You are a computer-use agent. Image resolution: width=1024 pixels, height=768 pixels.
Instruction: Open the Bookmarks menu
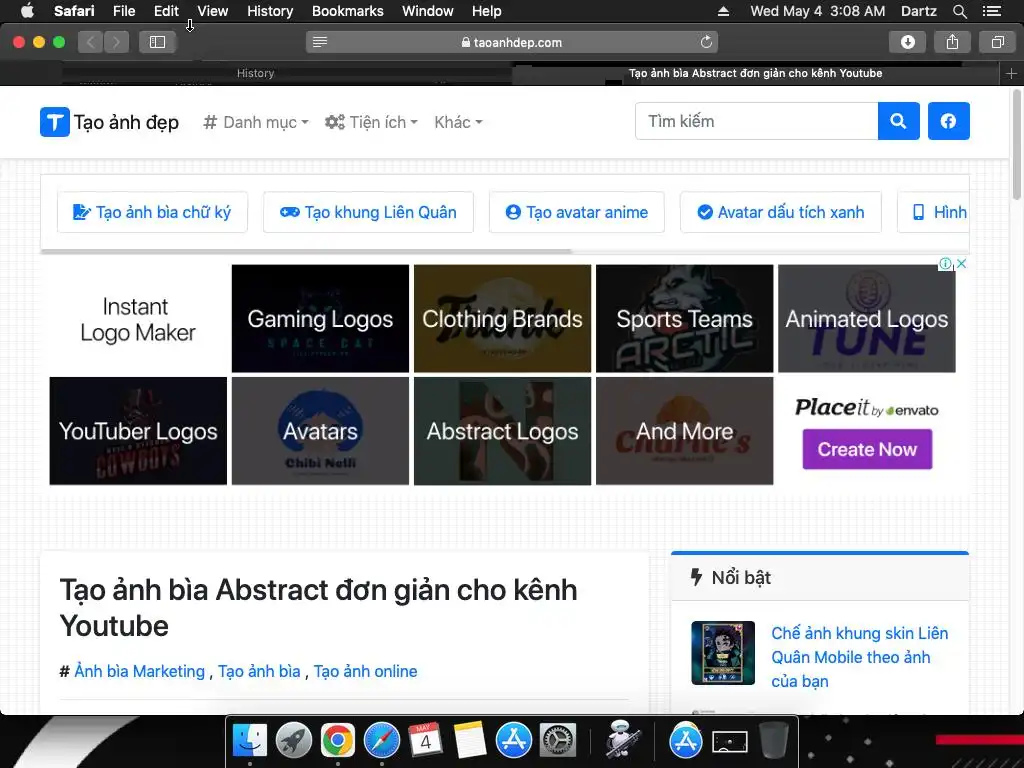[x=347, y=11]
